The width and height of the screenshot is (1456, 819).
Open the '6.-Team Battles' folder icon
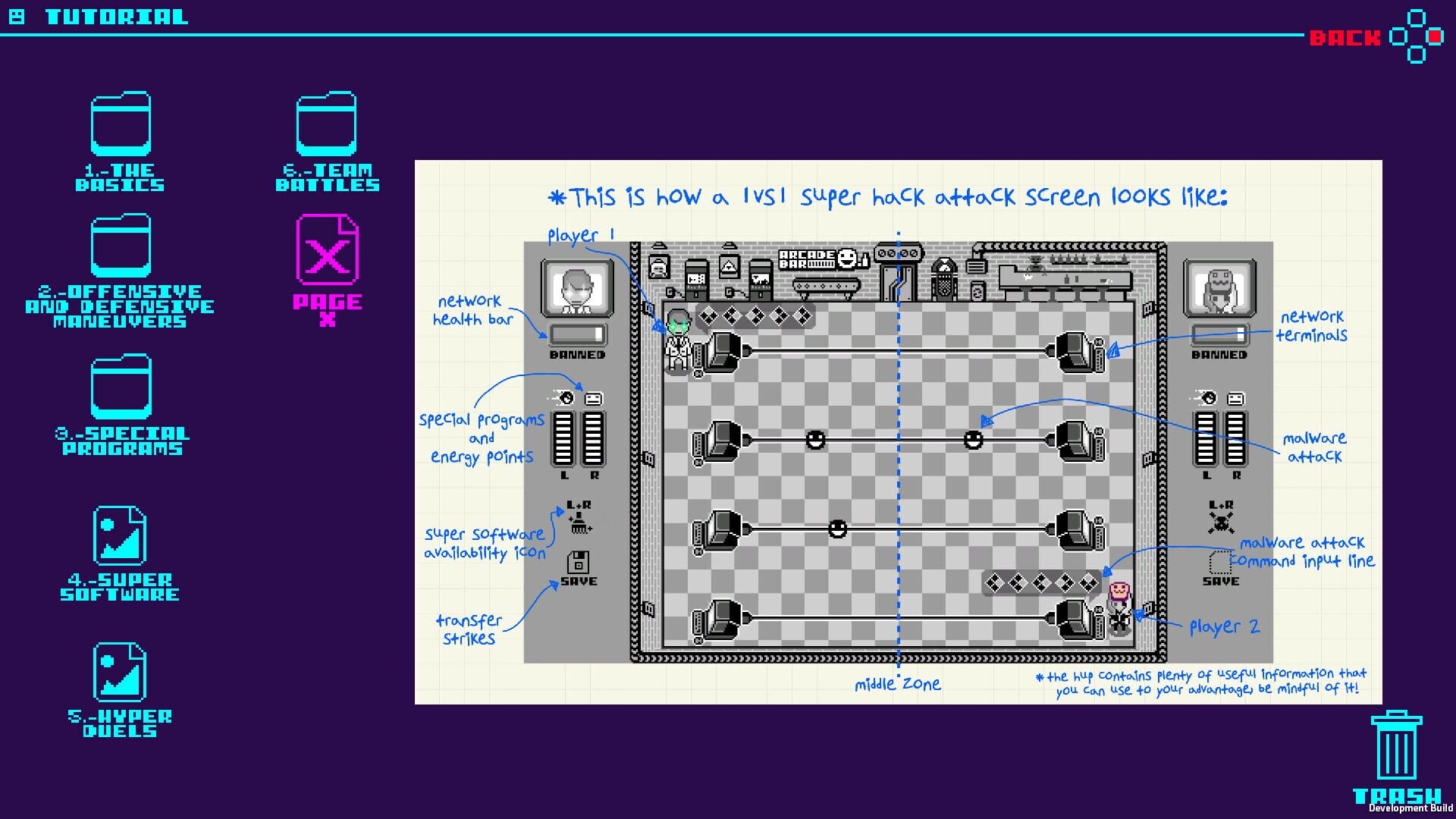(x=326, y=125)
